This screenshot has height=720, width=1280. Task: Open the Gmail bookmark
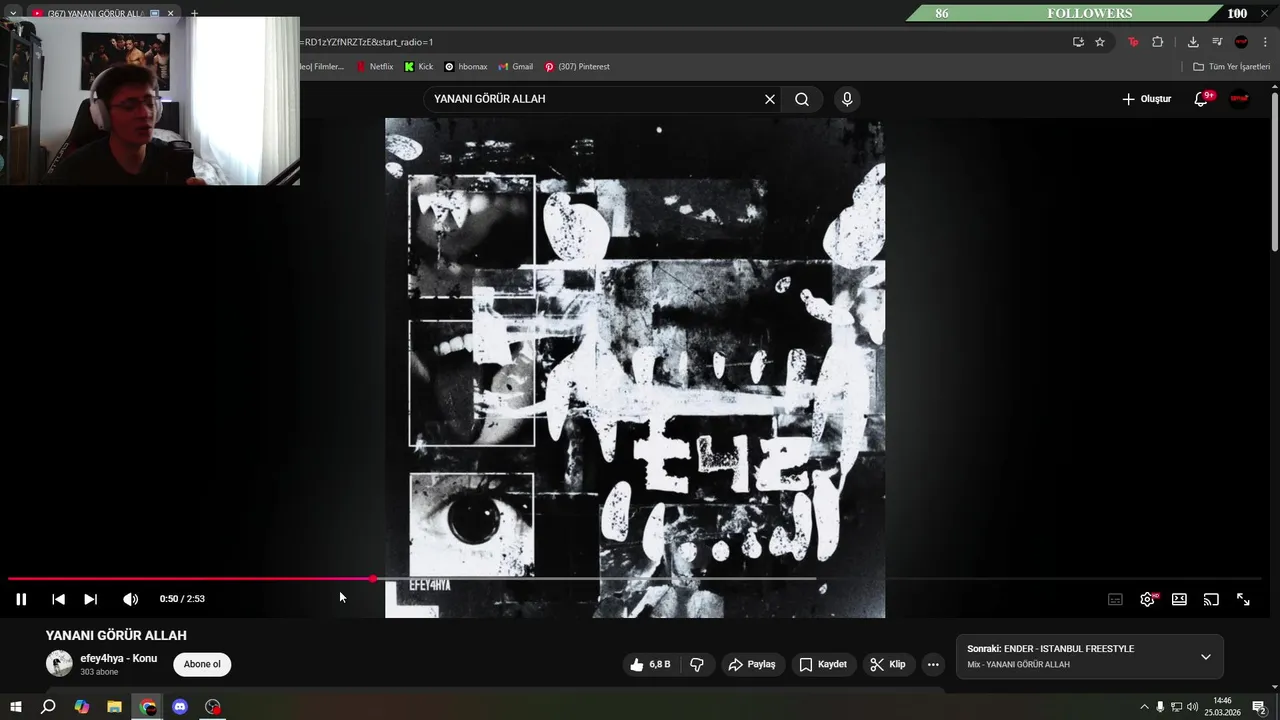pyautogui.click(x=516, y=67)
